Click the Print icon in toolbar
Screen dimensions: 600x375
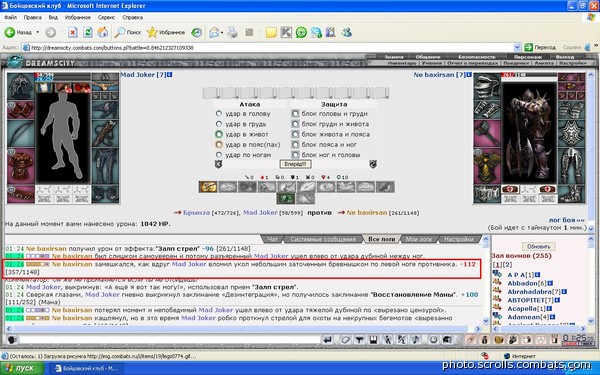[232, 33]
